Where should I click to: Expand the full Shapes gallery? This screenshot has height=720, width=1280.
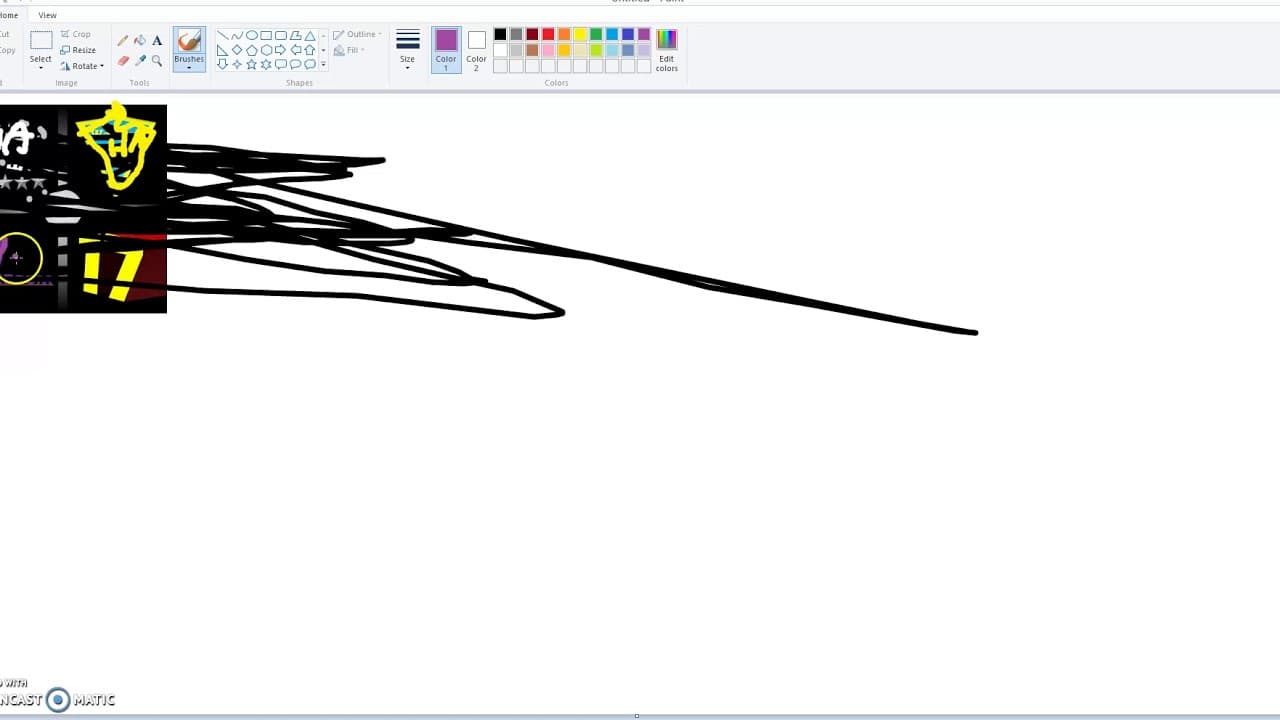323,64
